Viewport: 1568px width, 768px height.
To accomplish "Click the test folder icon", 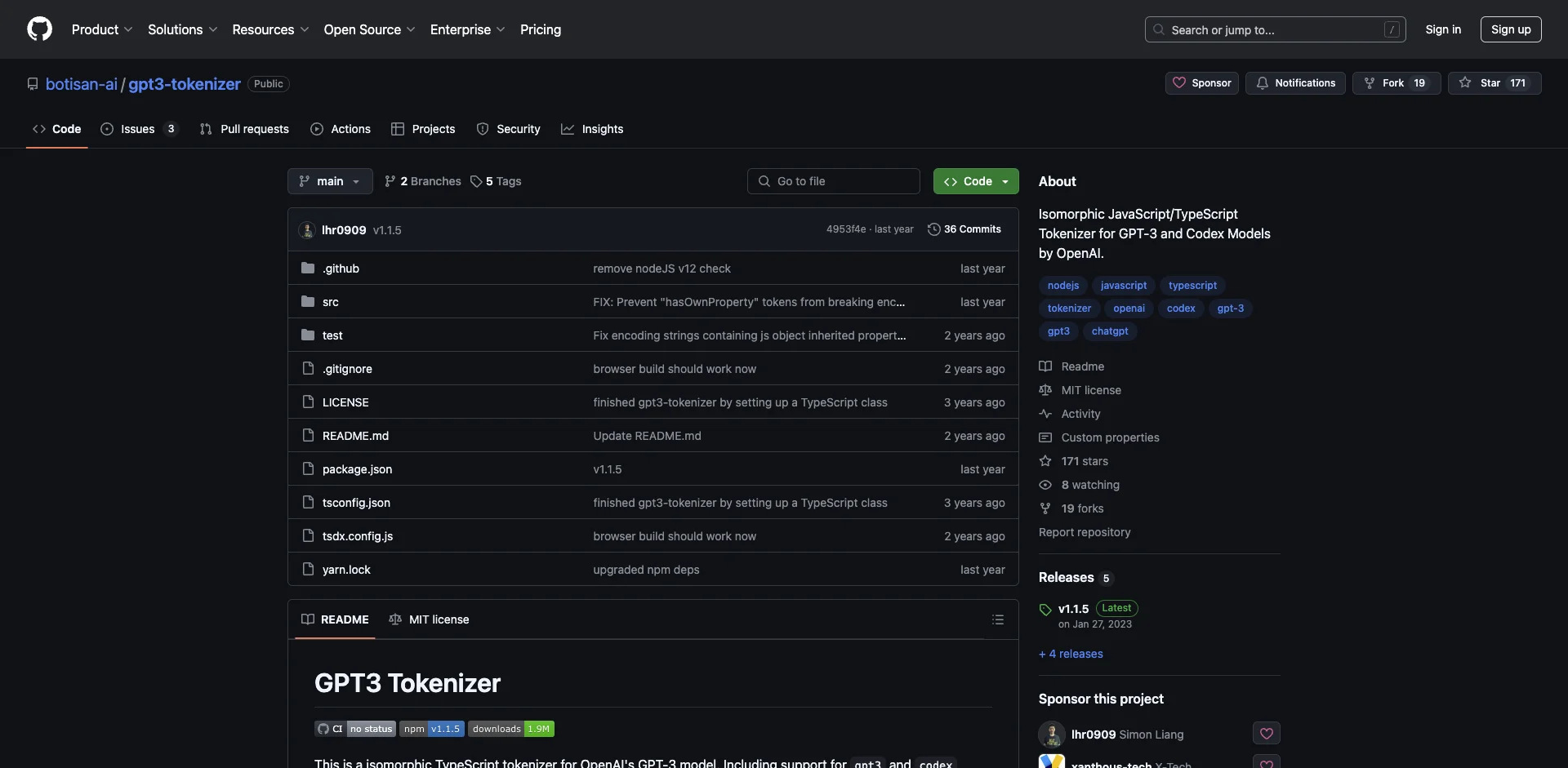I will 308,335.
